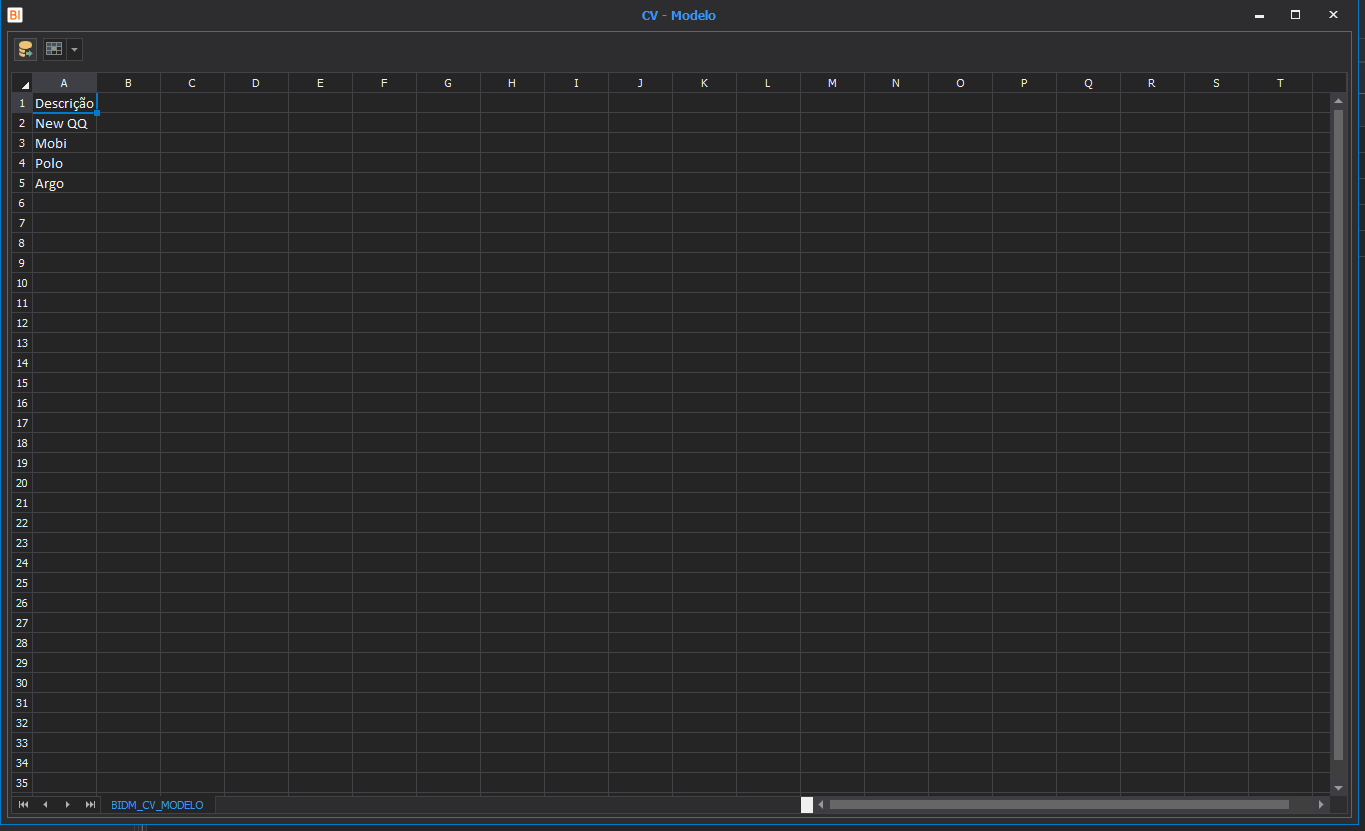This screenshot has width=1365, height=831.
Task: Select the BIDM_CV_MODELO sheet tab
Action: point(157,805)
